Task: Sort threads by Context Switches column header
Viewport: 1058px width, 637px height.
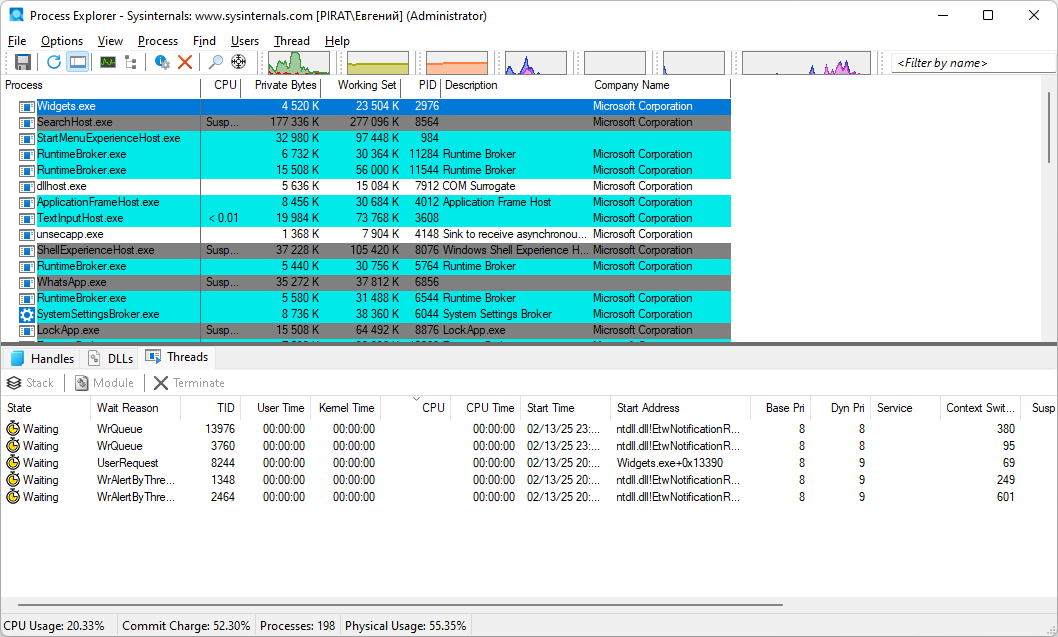Action: (980, 408)
